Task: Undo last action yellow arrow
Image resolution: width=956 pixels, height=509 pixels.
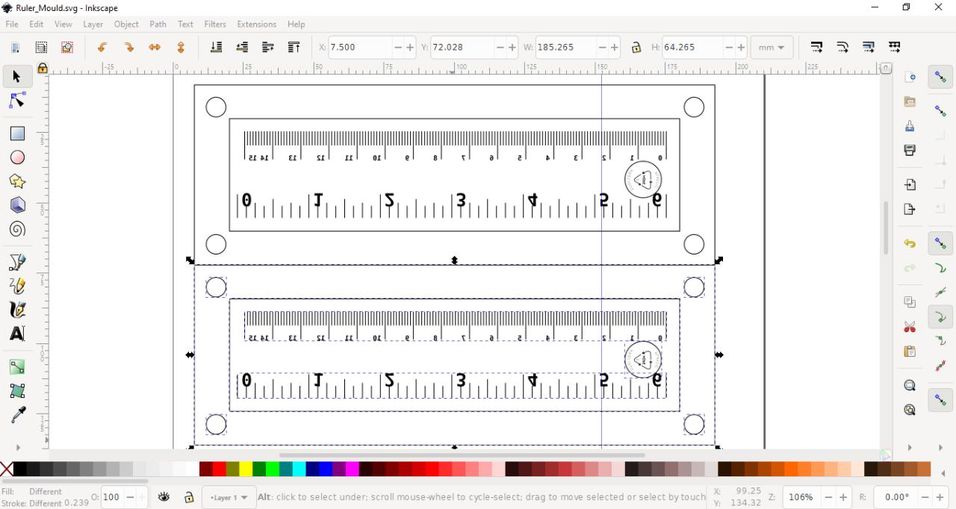Action: point(910,243)
